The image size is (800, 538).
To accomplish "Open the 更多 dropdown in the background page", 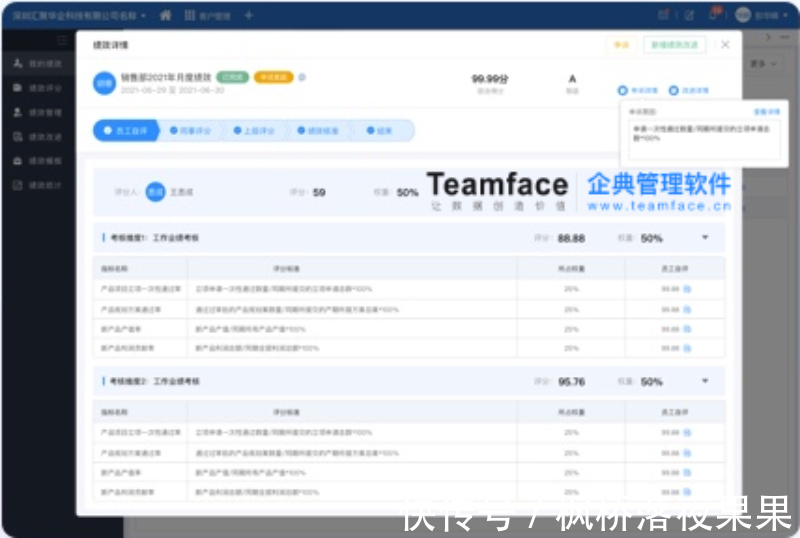I will [763, 63].
